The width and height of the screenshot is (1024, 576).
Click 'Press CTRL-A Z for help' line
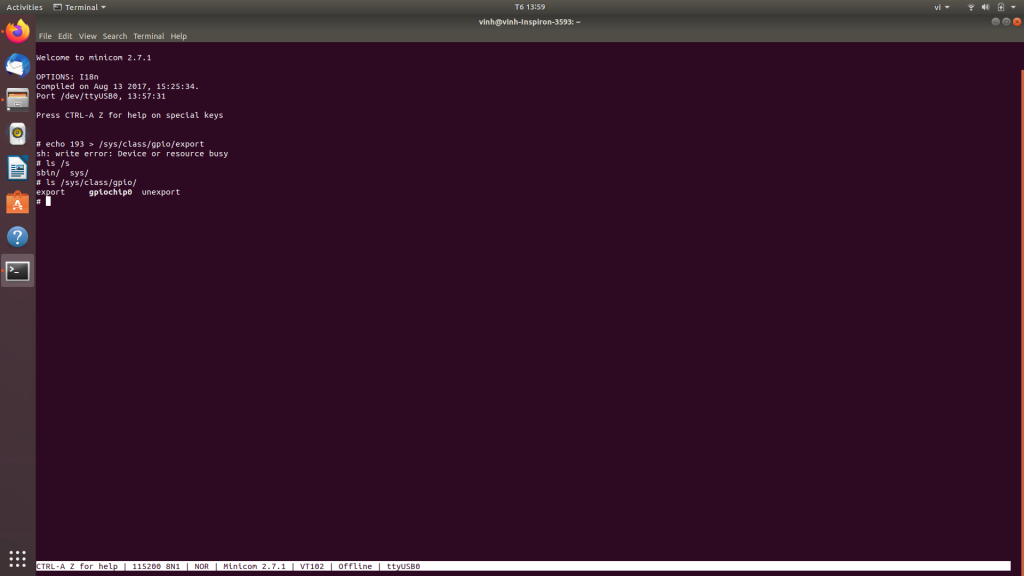tap(129, 115)
